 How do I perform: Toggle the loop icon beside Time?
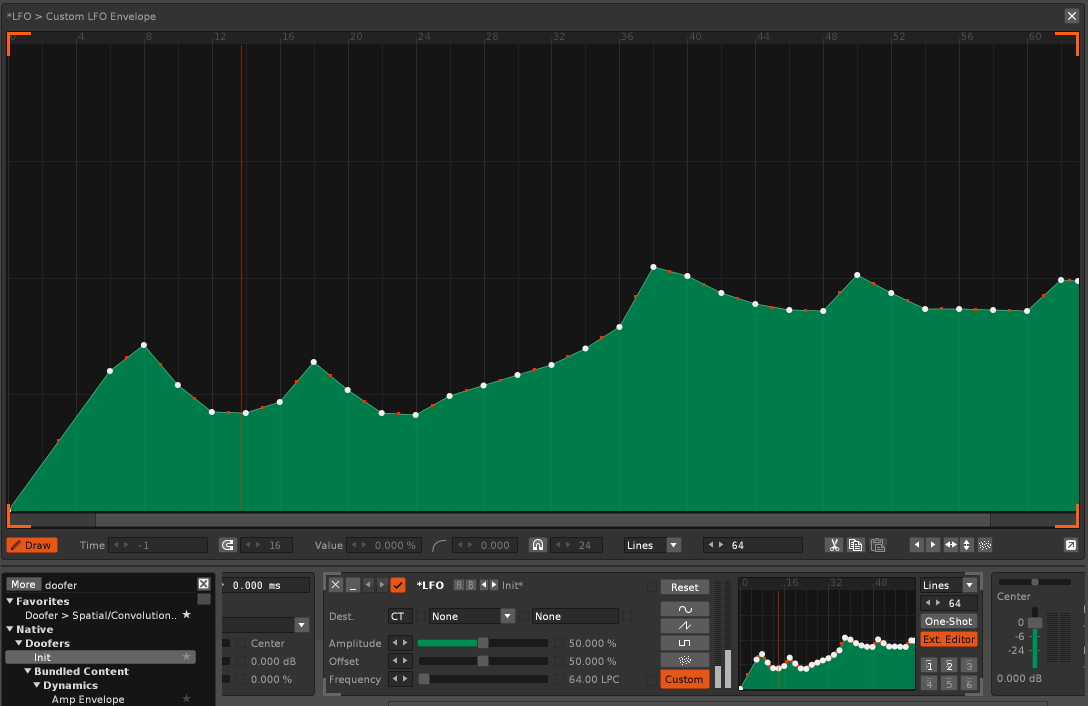point(227,545)
